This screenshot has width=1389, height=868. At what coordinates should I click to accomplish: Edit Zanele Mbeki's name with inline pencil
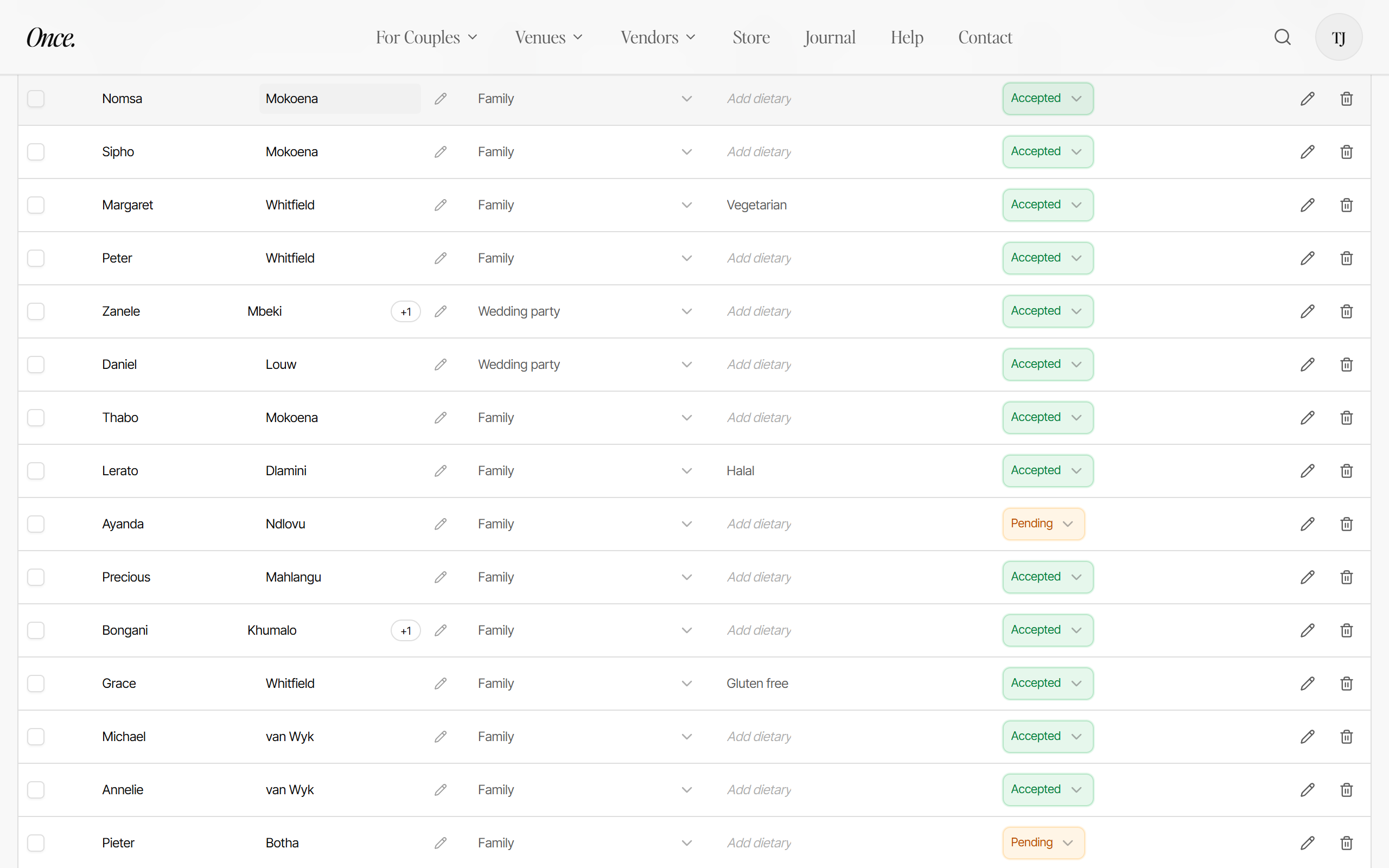coord(440,311)
